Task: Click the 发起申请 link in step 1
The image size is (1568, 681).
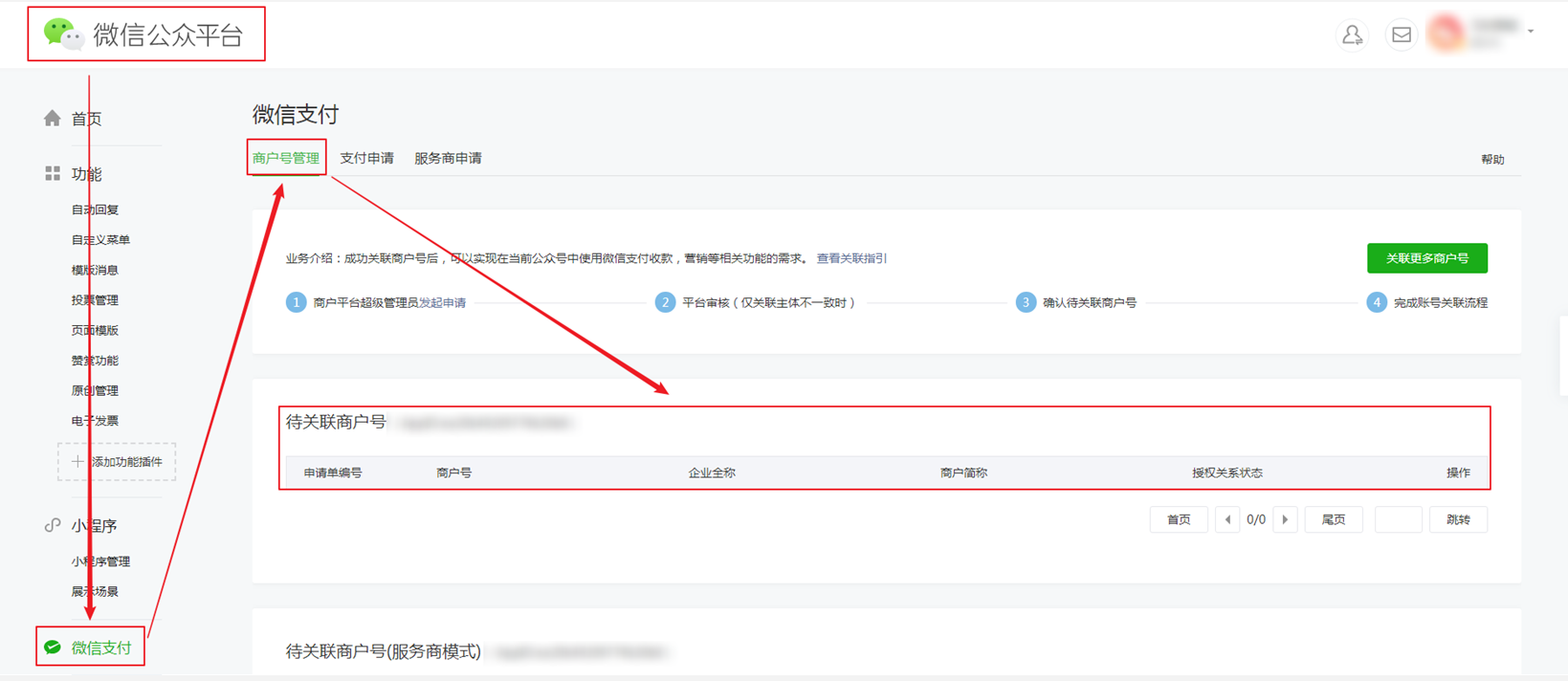Action: 442,303
